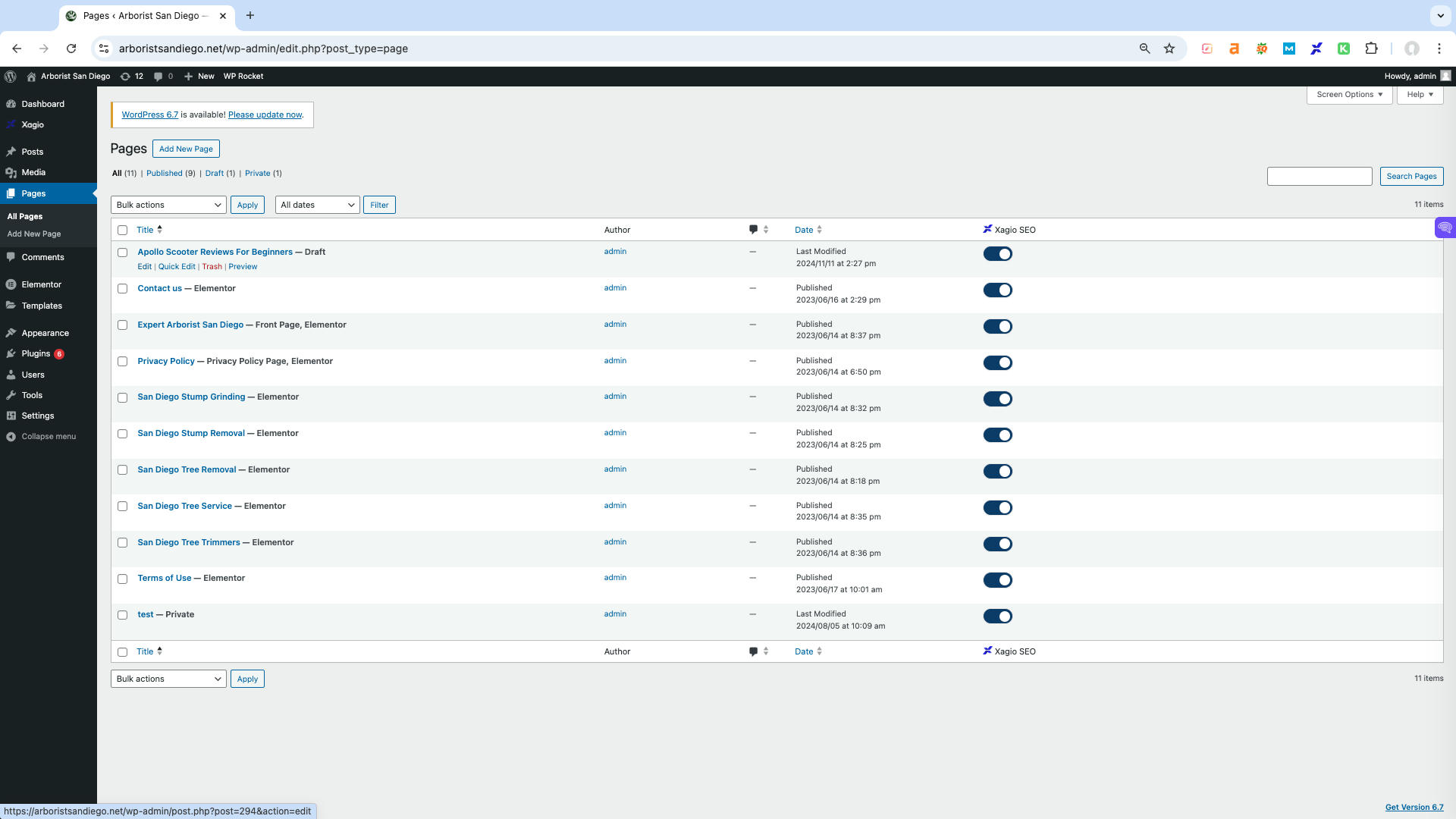Go to Posts in sidebar
The image size is (1456, 819).
click(x=32, y=152)
